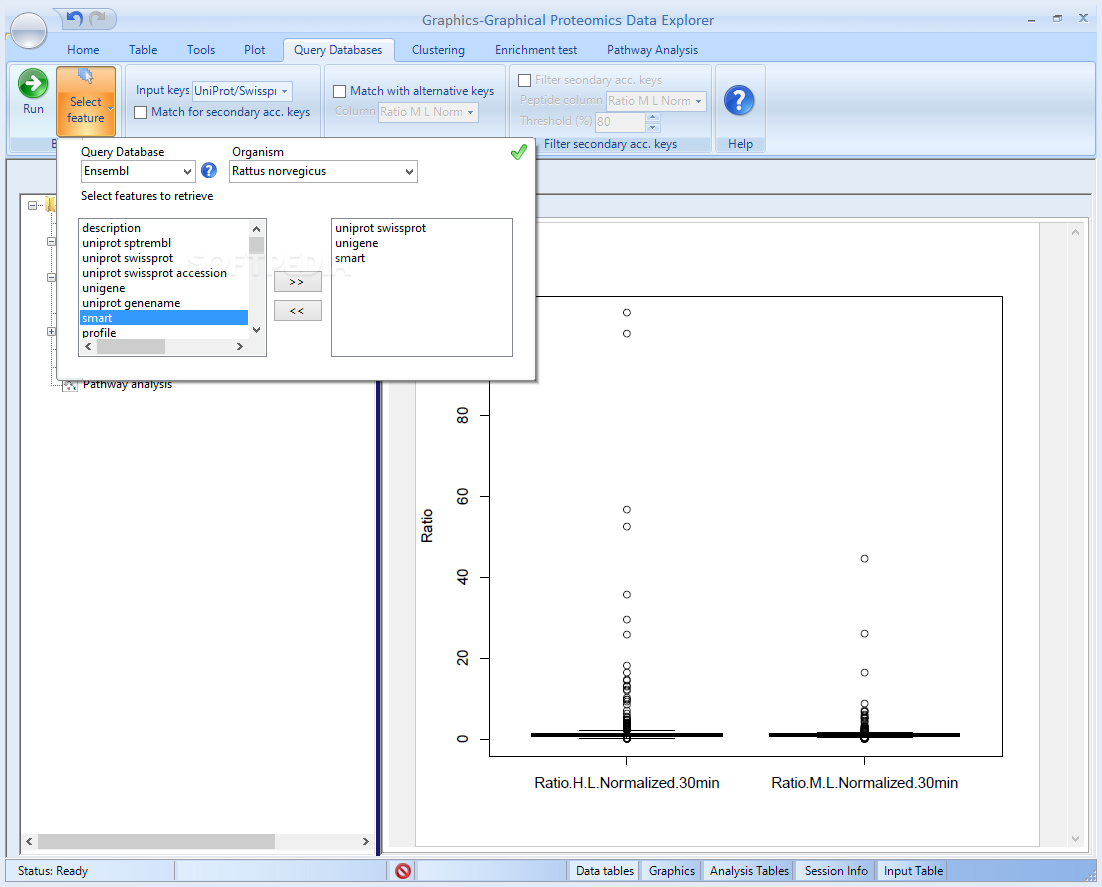Screen dimensions: 1102x887
Task: Click feature list horizontal scrollbar right arrow
Action: (240, 347)
